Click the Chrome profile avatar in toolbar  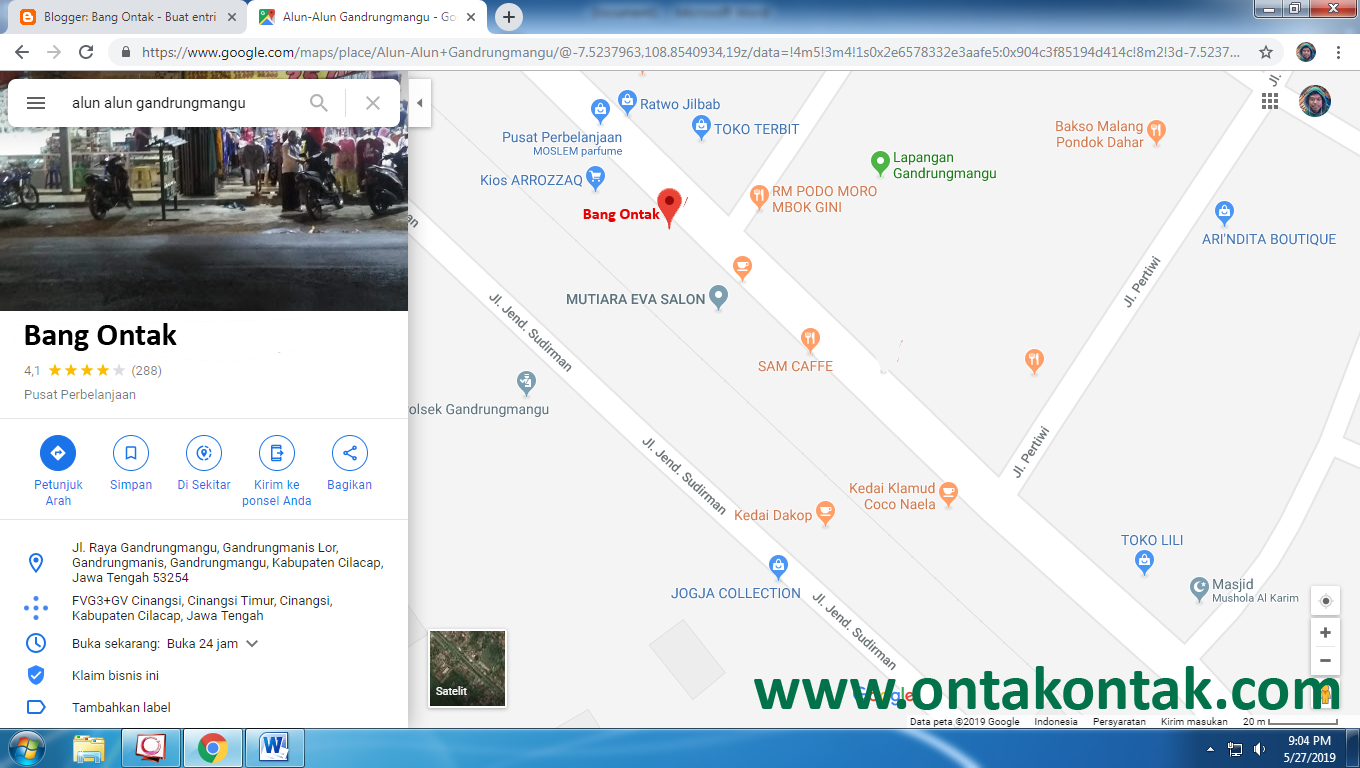[x=1306, y=52]
